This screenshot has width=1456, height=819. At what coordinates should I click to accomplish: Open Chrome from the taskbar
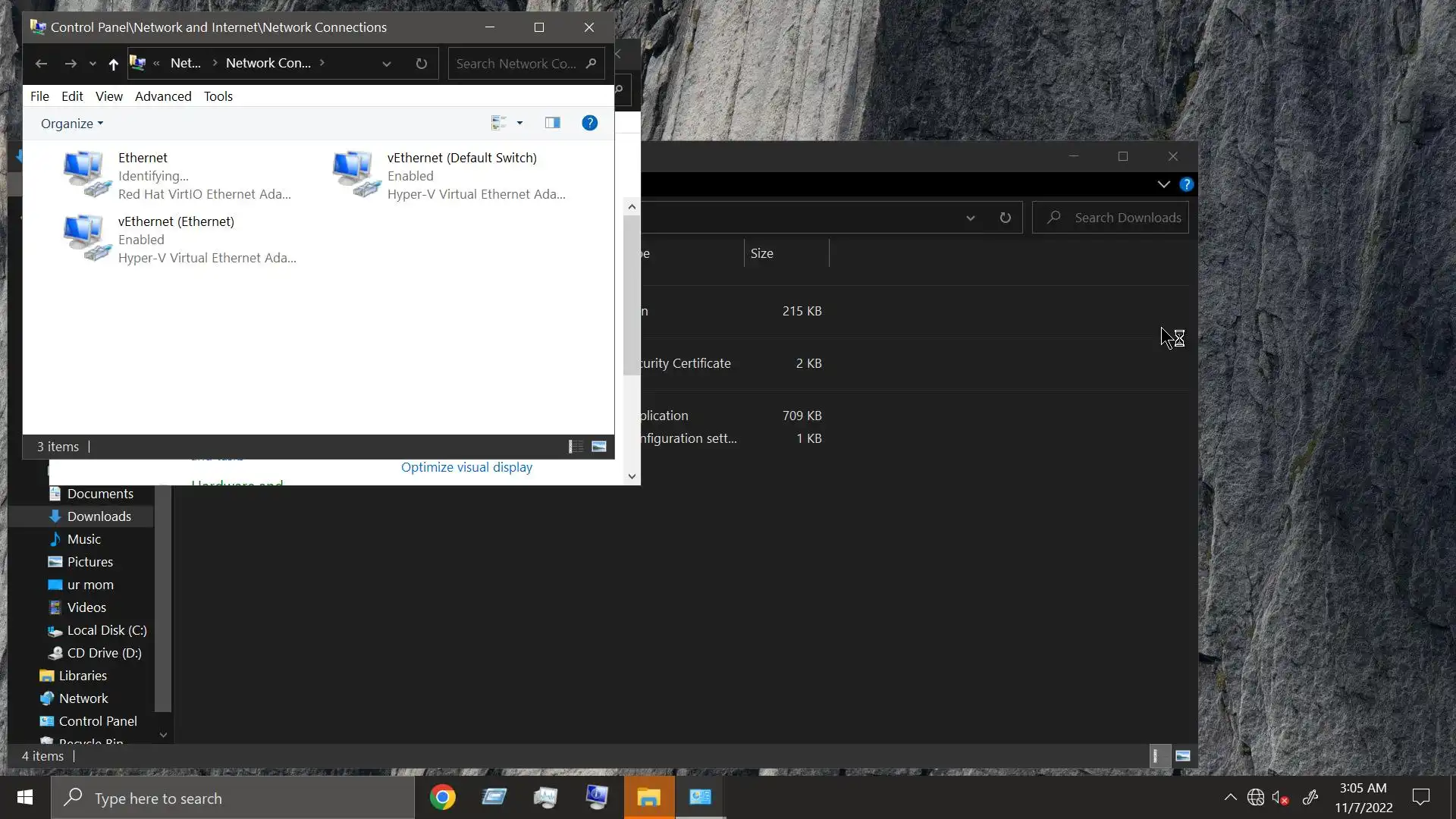pos(442,797)
